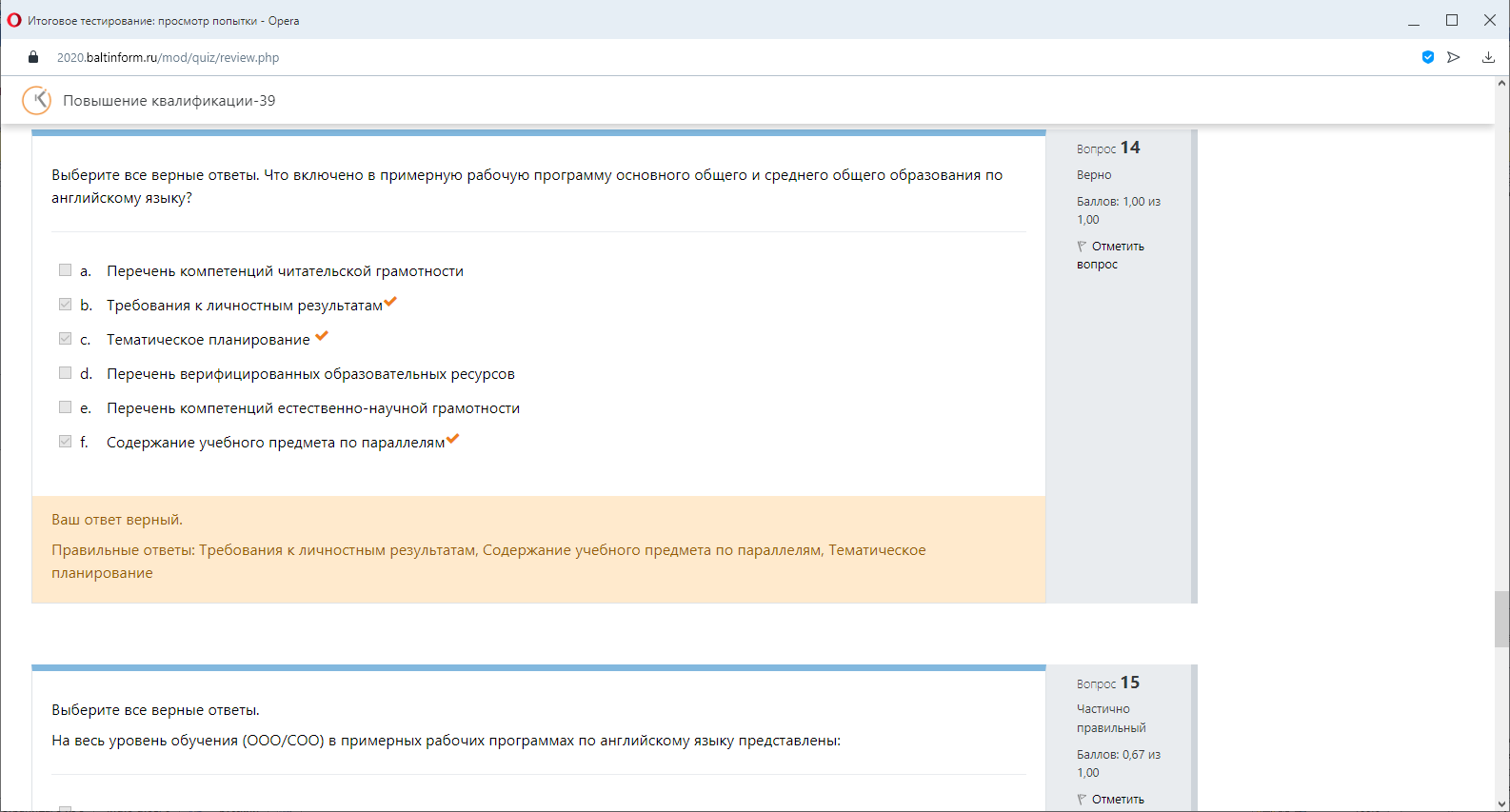
Task: Open the downloads icon in address bar
Action: pos(1488,57)
